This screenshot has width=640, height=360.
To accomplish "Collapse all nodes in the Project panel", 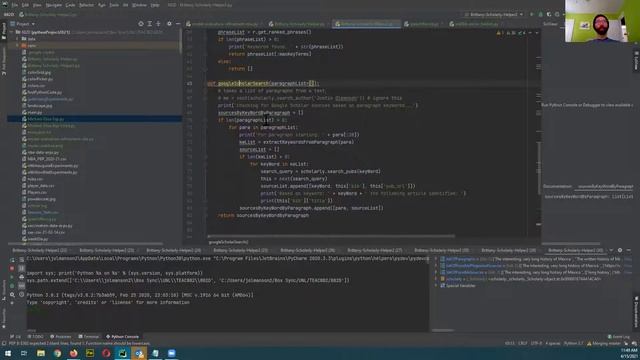I will click(x=158, y=24).
